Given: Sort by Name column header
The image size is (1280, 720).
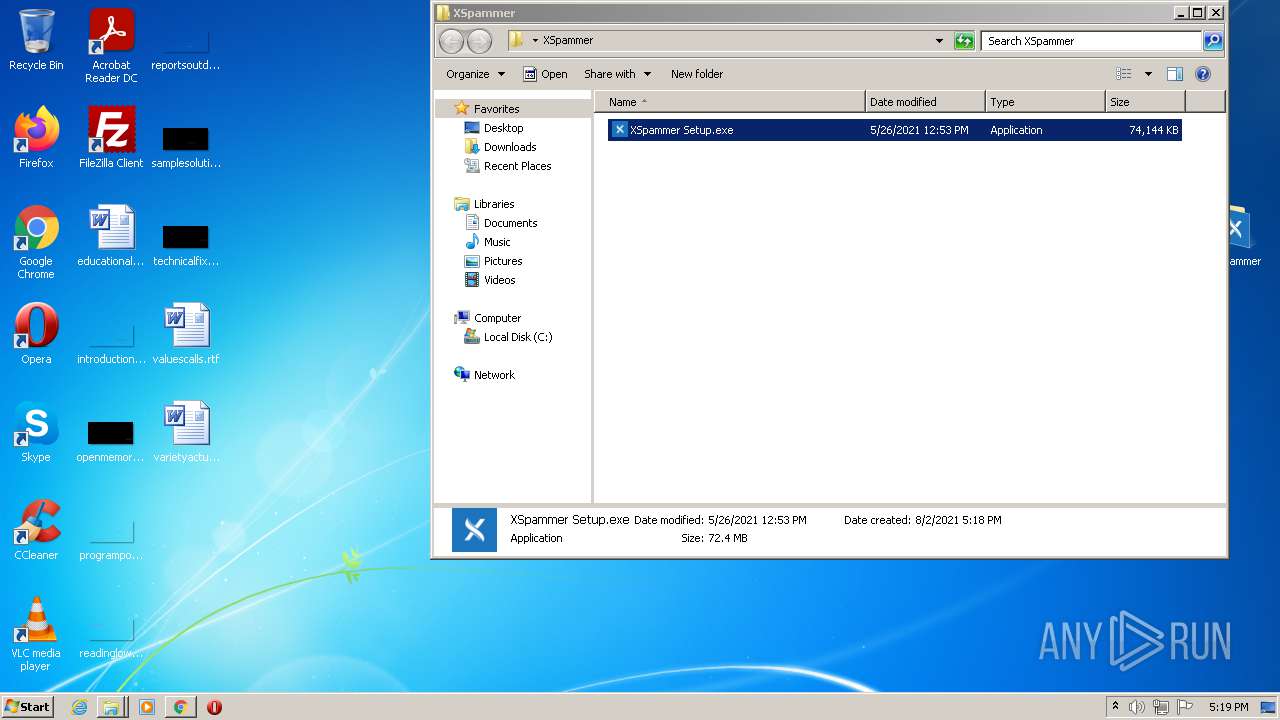Looking at the screenshot, I should click(x=730, y=102).
